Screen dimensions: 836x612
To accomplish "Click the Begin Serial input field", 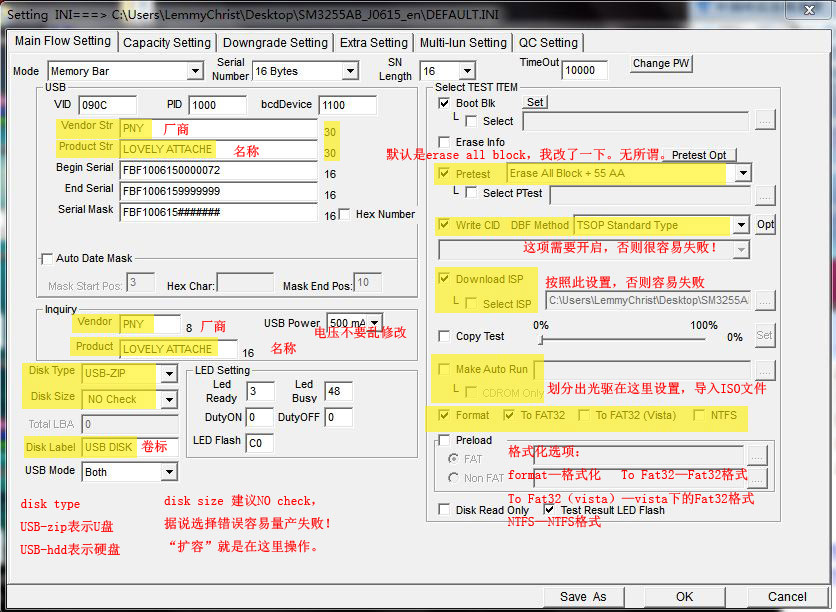I will [218, 169].
